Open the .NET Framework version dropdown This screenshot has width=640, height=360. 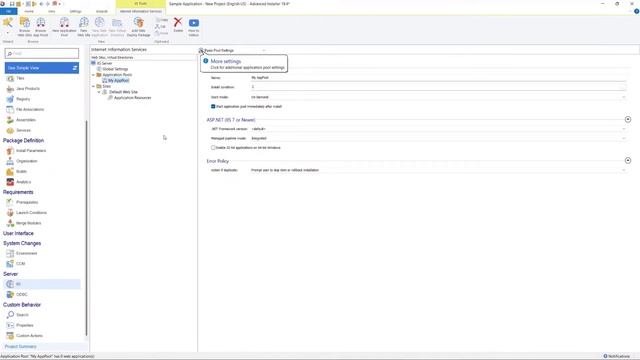438,129
